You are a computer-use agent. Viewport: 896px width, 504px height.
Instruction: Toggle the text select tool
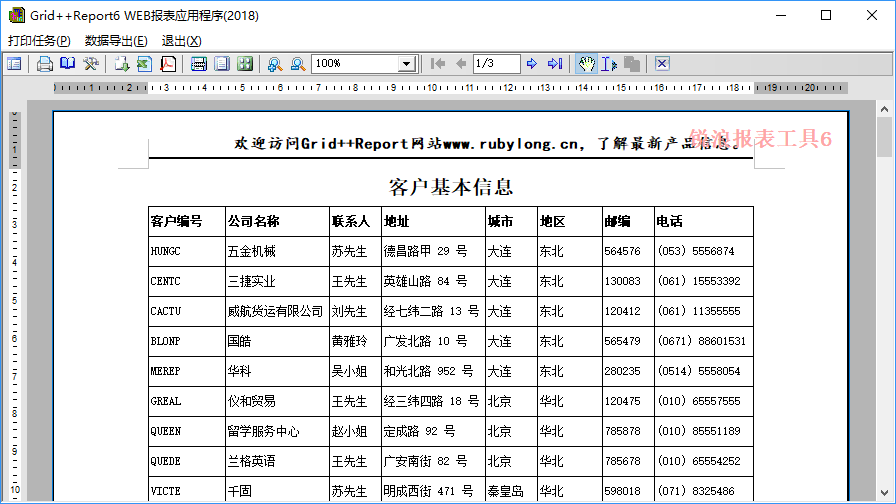[609, 64]
